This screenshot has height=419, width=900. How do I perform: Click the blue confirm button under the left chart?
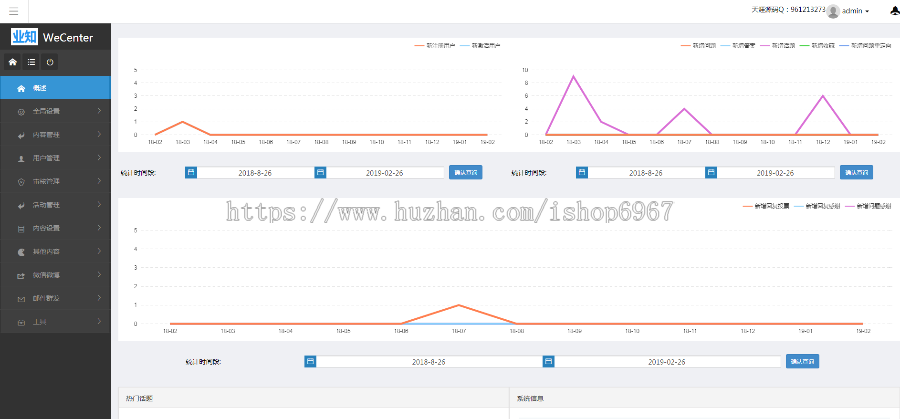click(x=465, y=172)
